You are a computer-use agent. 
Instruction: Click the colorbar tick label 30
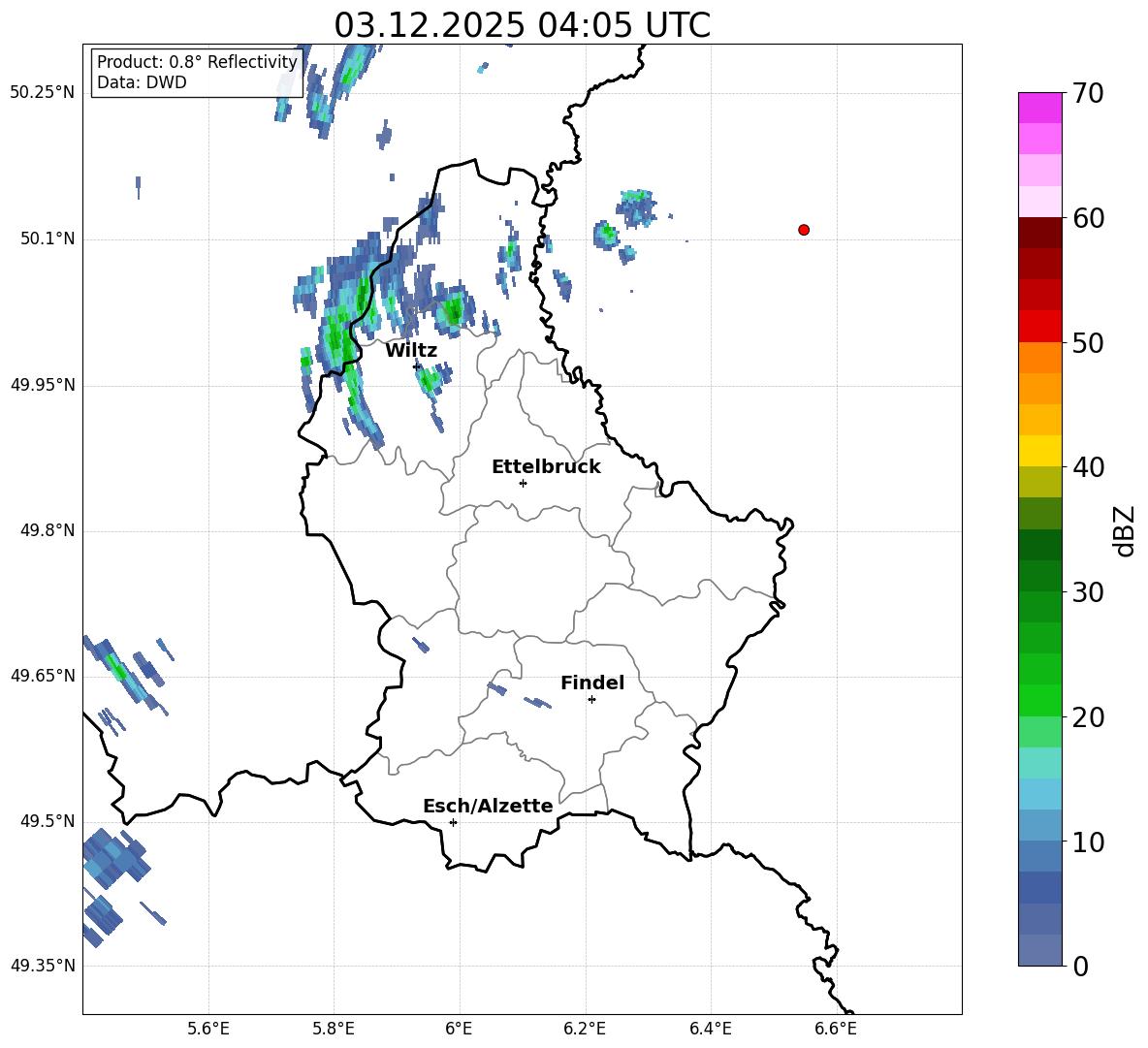[1089, 592]
